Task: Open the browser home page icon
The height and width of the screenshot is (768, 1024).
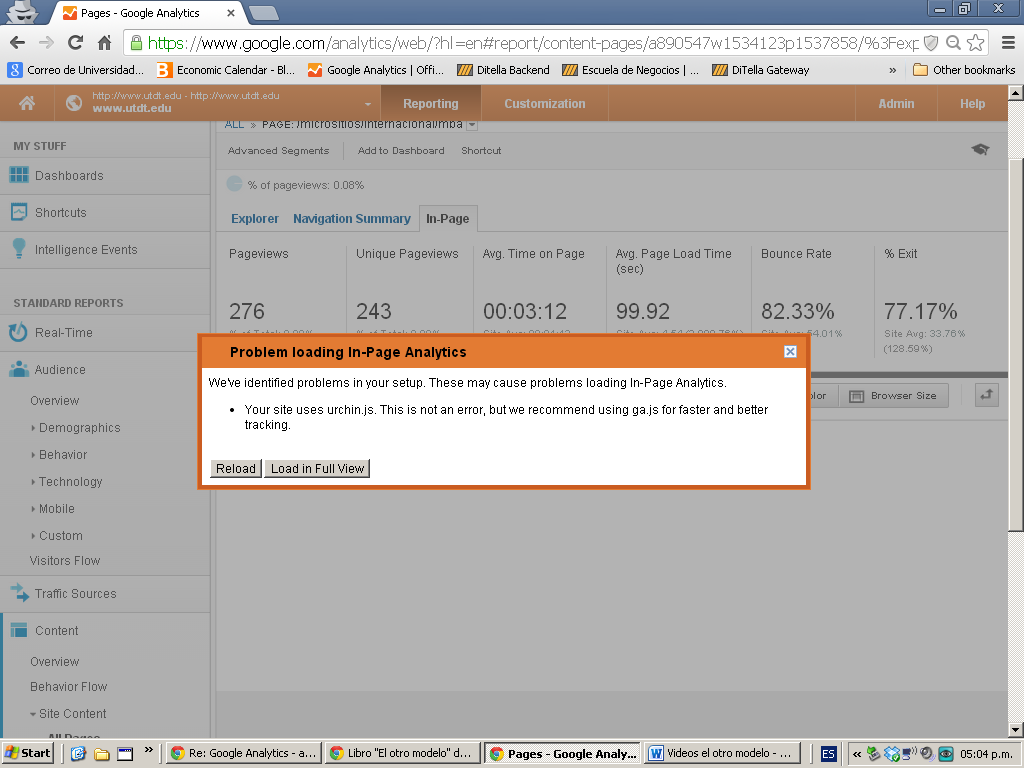Action: [x=104, y=43]
